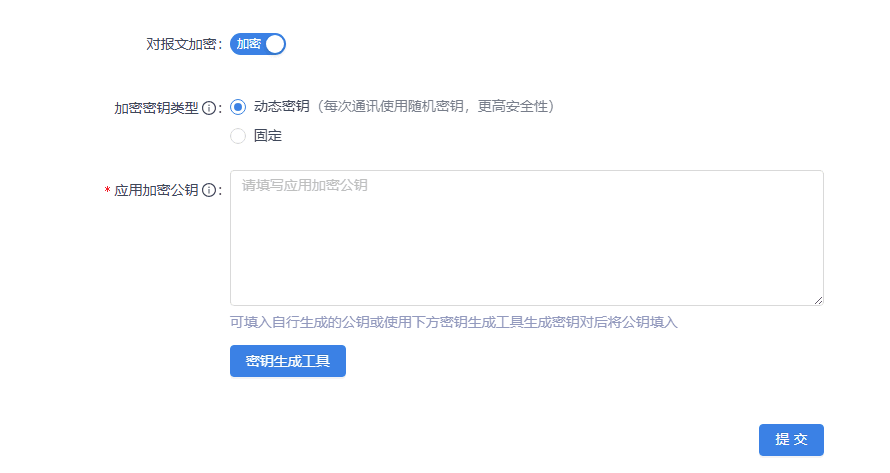Viewport: 890px width, 473px height.
Task: Focus the 应用加密公钥 textarea
Action: click(527, 238)
